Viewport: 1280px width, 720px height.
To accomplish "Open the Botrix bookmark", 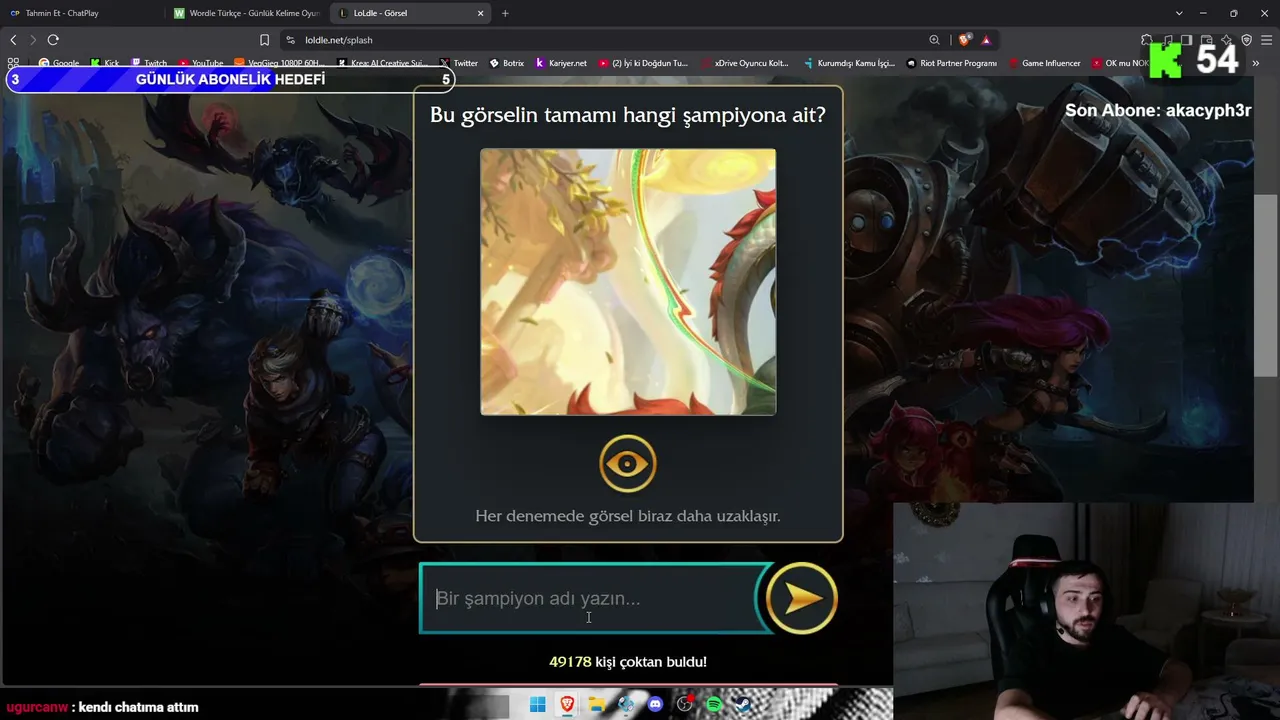I will 507,63.
